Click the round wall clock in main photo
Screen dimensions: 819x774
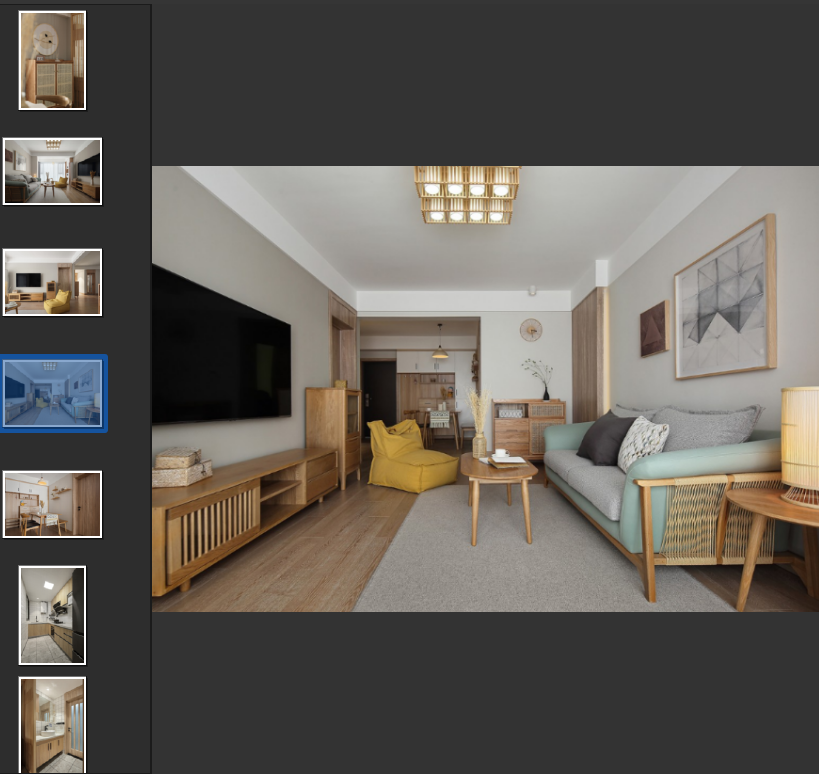(x=531, y=329)
